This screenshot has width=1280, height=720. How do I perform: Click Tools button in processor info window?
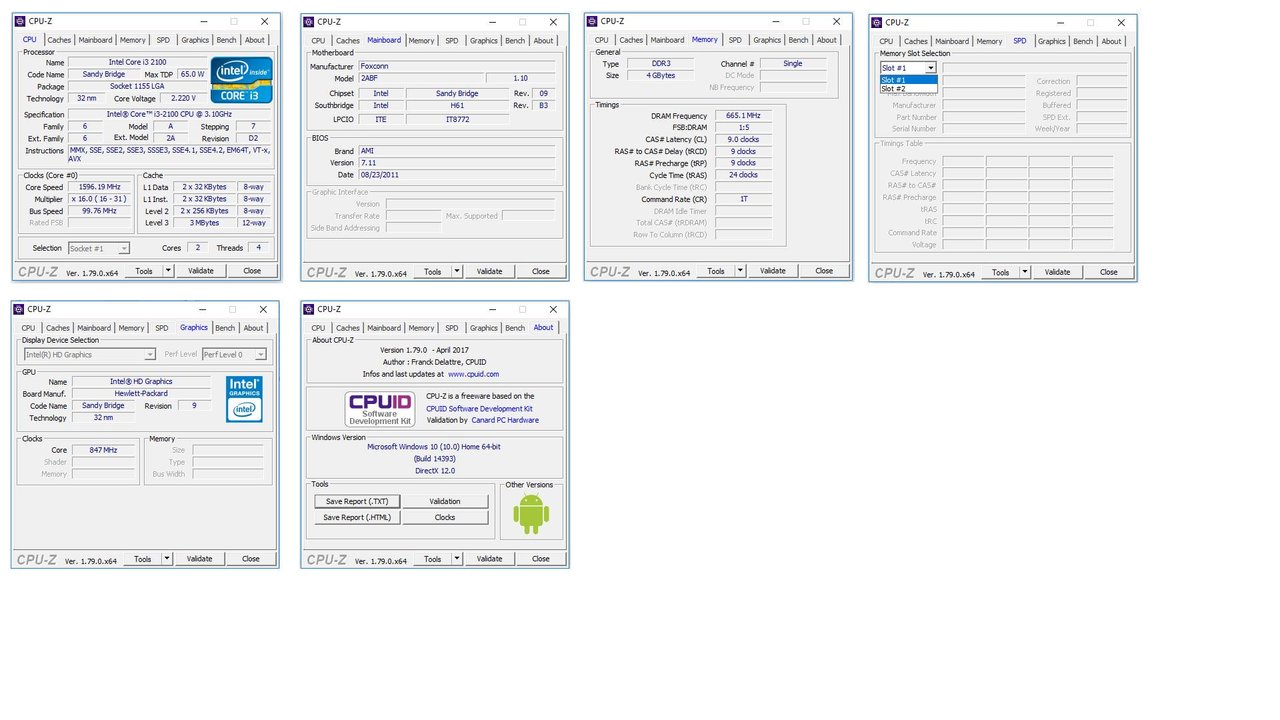(x=144, y=270)
